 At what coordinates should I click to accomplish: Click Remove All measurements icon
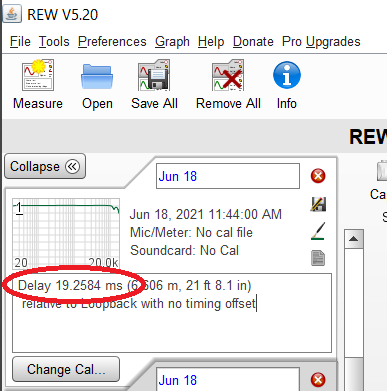tap(228, 75)
